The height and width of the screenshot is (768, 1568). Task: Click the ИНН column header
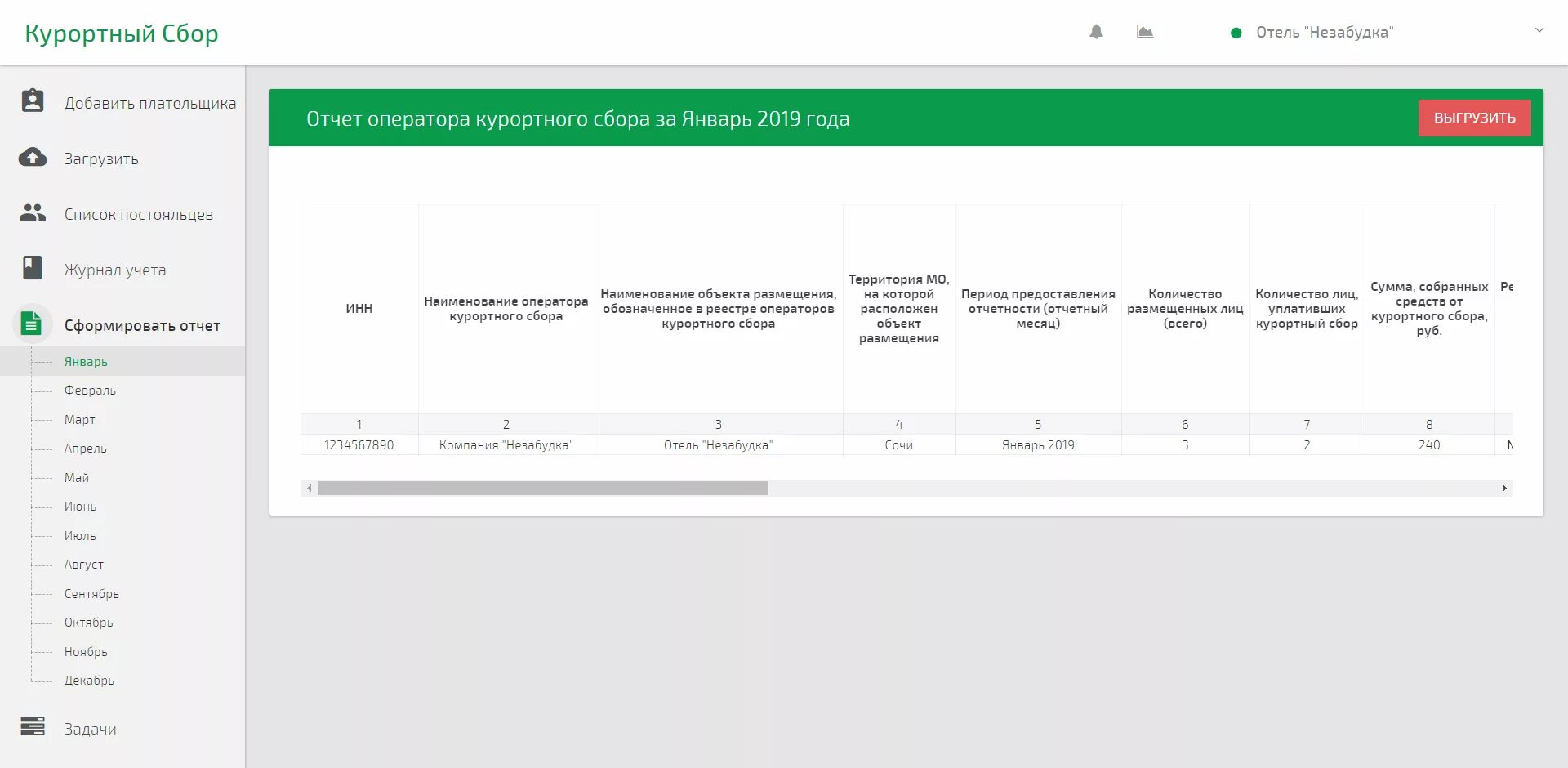click(359, 308)
